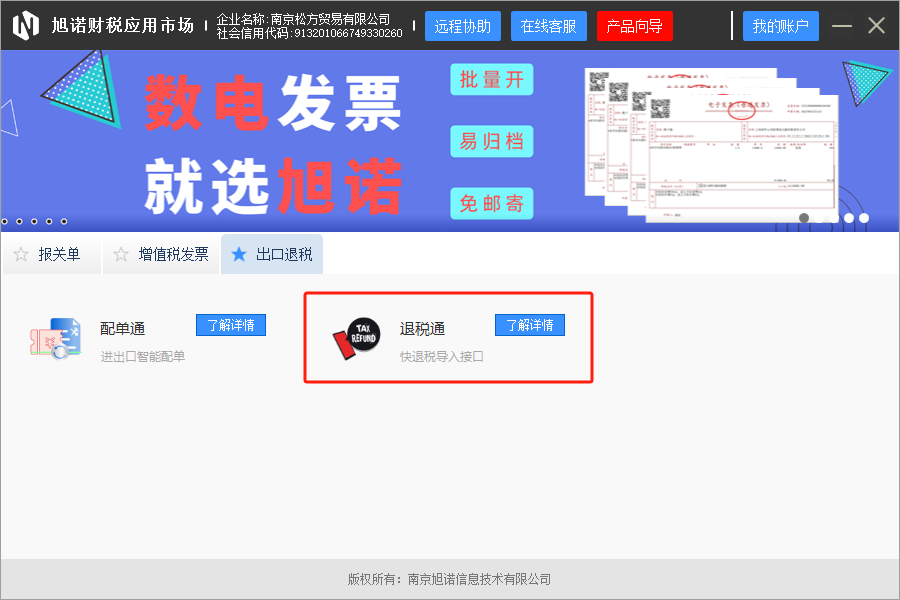Image resolution: width=900 pixels, height=600 pixels.
Task: Click the 易归档 banner tag
Action: coord(492,141)
